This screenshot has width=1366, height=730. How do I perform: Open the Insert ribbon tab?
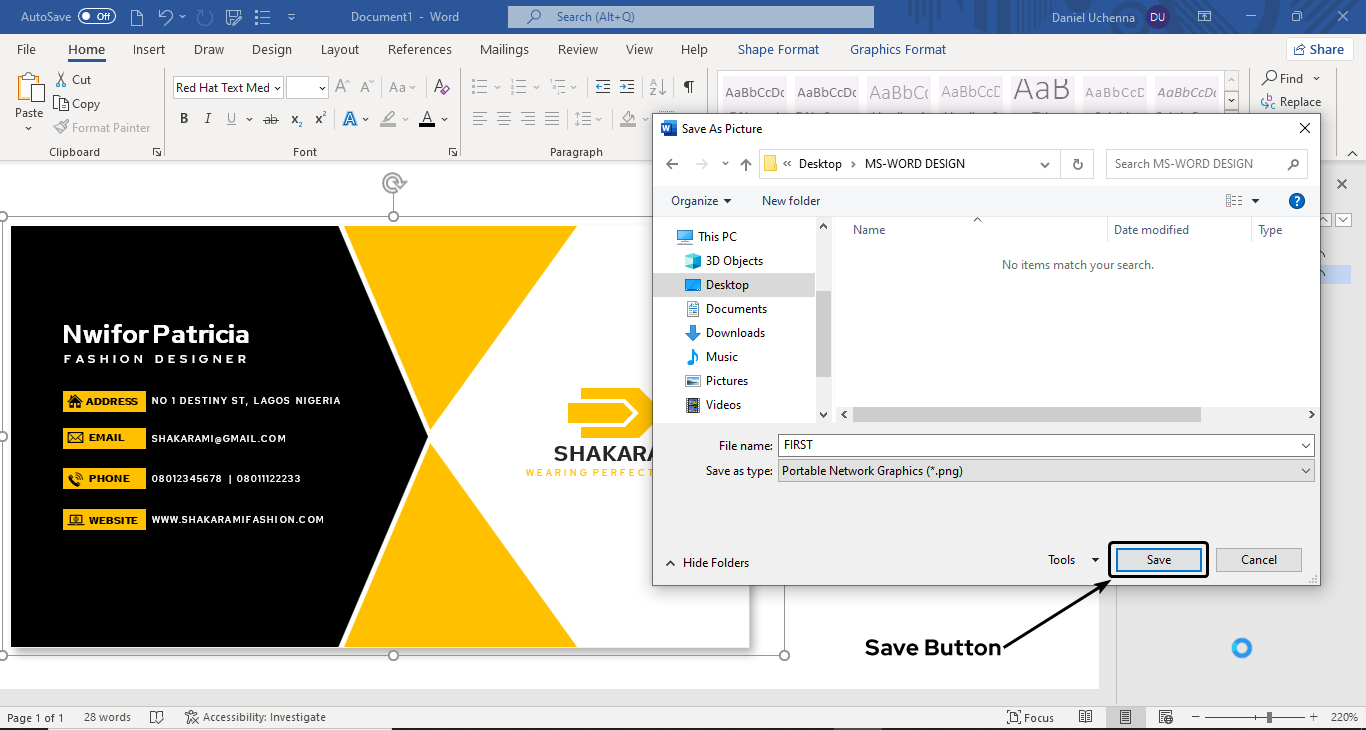coord(149,50)
